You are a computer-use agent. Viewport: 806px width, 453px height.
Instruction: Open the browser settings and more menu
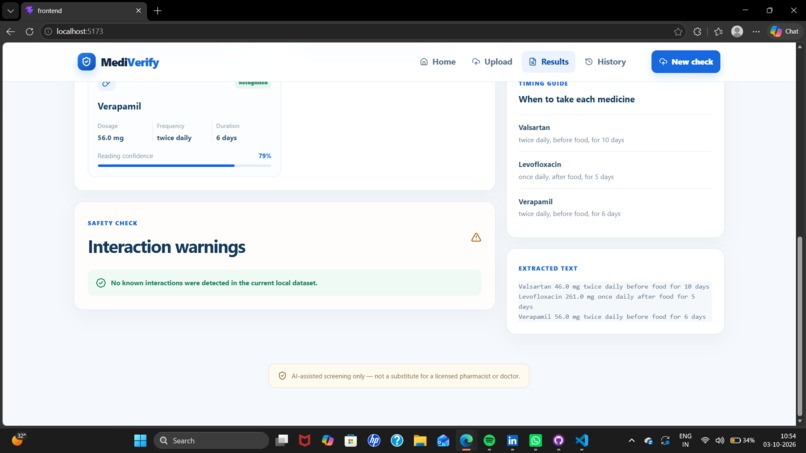[756, 31]
